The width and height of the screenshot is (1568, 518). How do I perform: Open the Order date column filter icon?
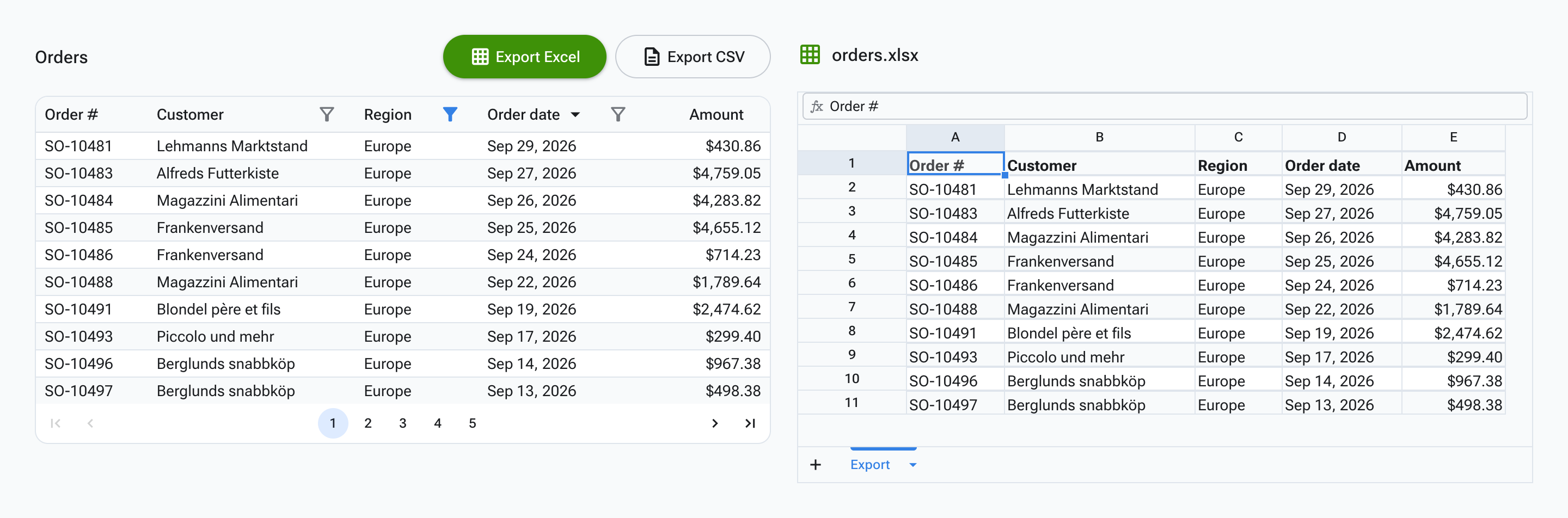(x=618, y=114)
